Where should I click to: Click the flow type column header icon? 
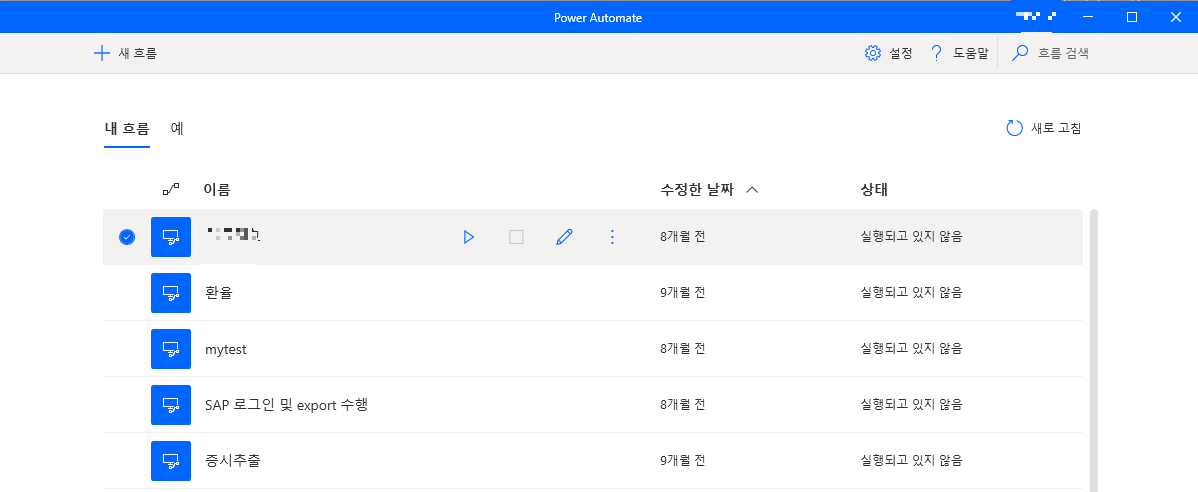(x=171, y=189)
